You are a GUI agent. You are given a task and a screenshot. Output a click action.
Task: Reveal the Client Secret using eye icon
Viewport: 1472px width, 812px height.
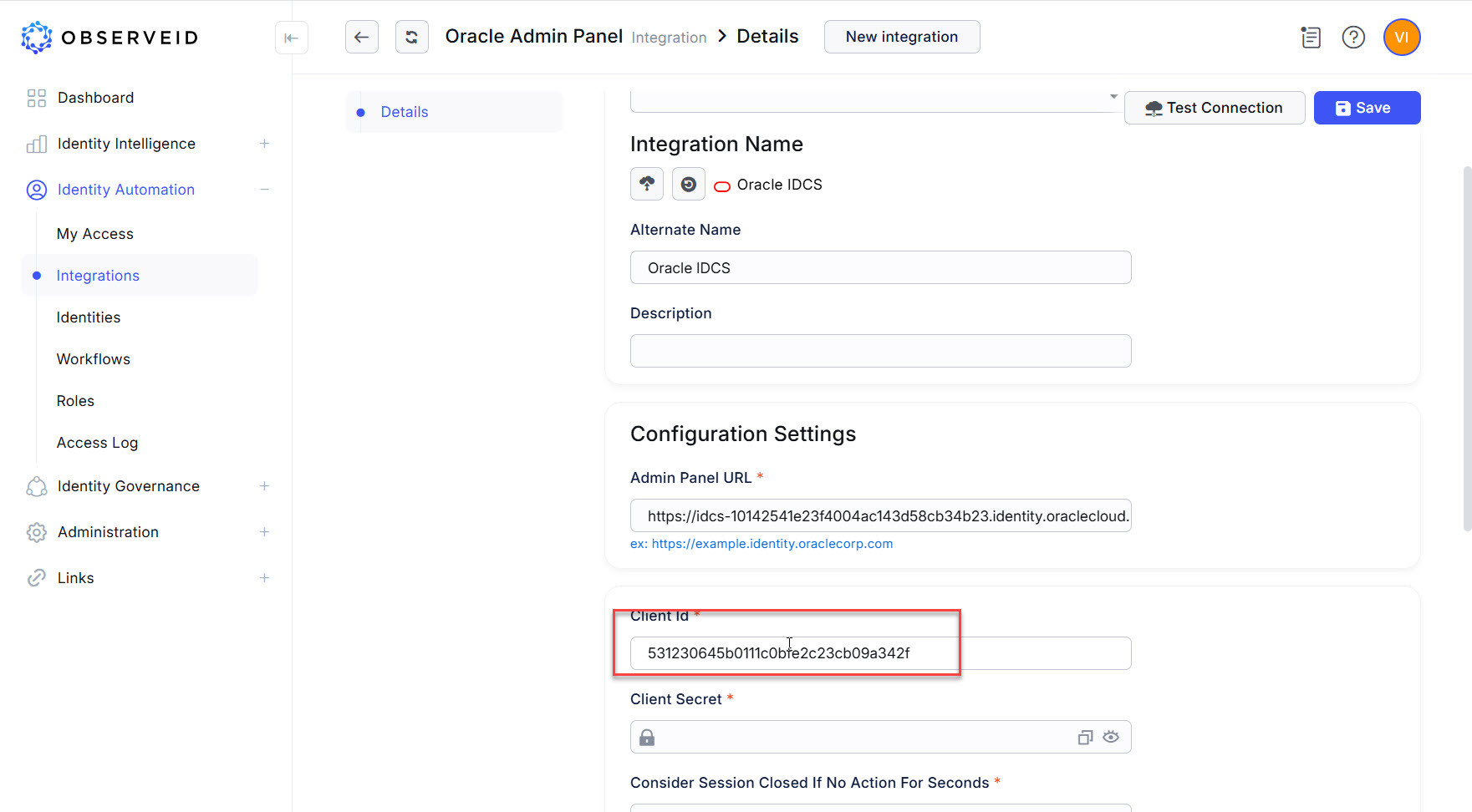pos(1110,737)
